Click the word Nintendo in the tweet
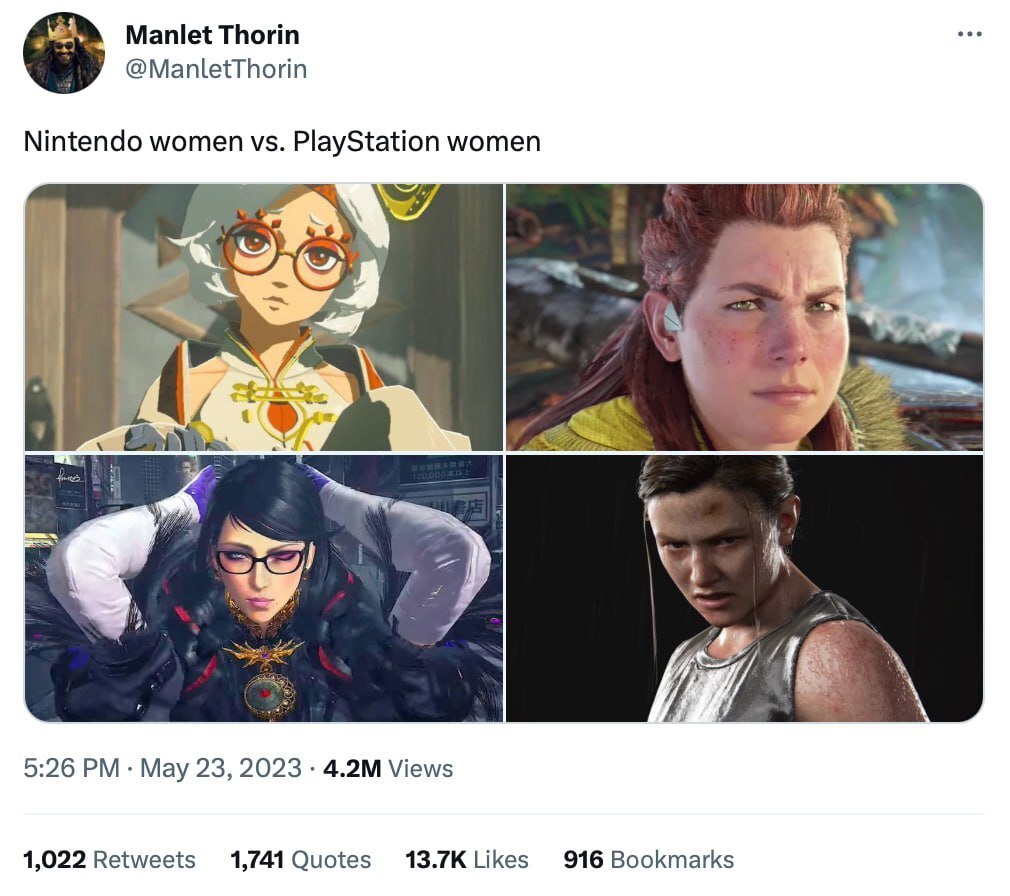The height and width of the screenshot is (896, 1010). (x=82, y=142)
